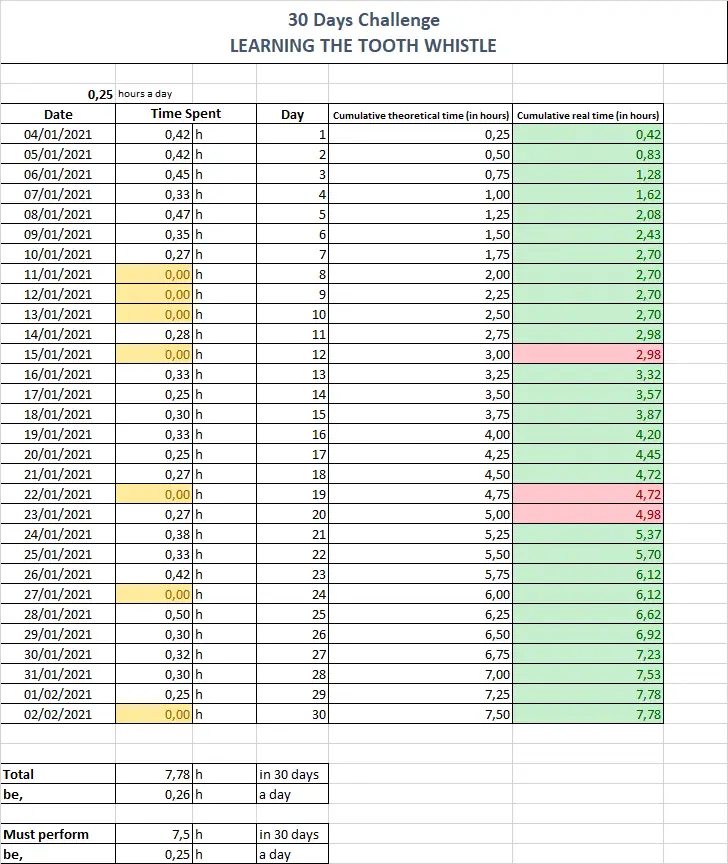Select the date cell 04/01/2021
The image size is (728, 864).
[58, 134]
